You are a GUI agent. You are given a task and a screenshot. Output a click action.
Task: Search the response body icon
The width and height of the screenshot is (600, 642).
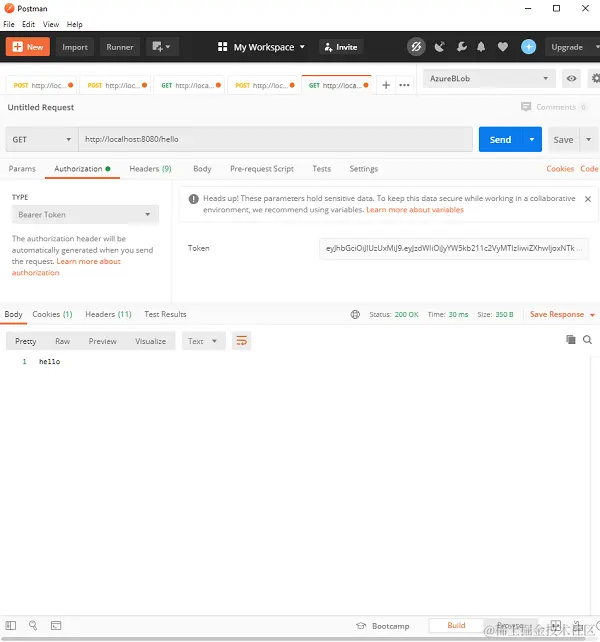587,340
